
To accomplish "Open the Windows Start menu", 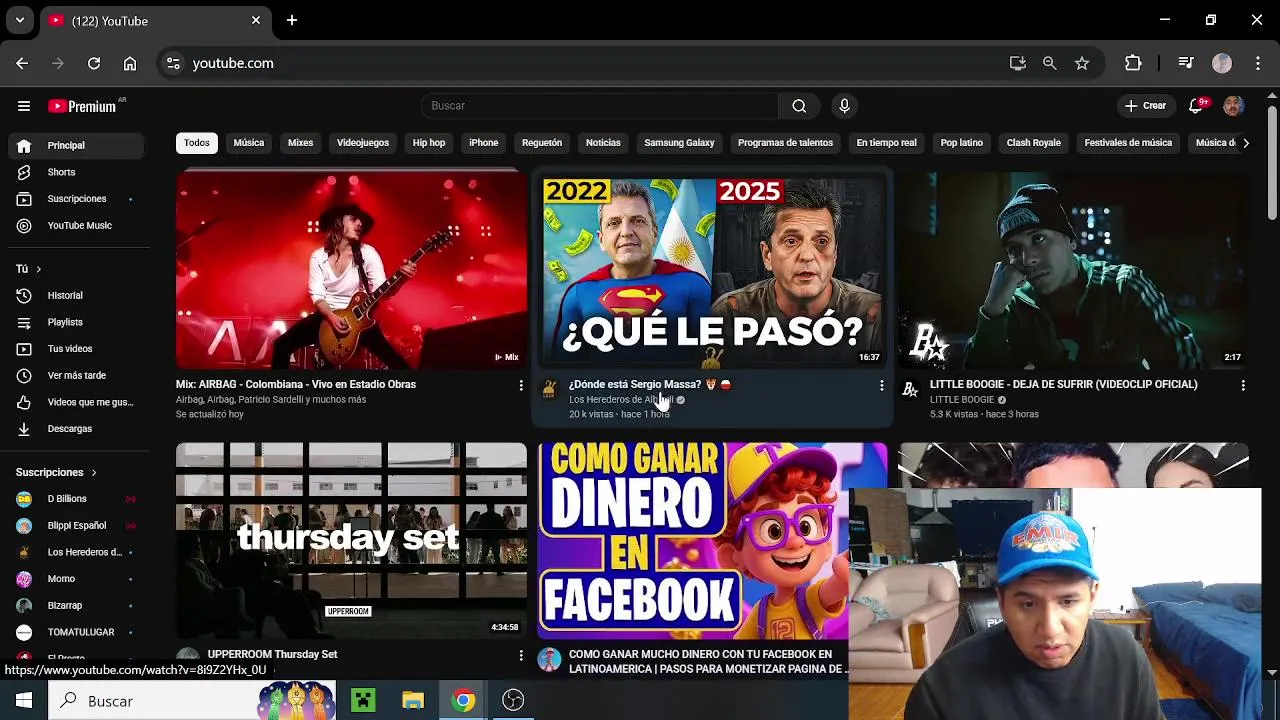I will 24,701.
